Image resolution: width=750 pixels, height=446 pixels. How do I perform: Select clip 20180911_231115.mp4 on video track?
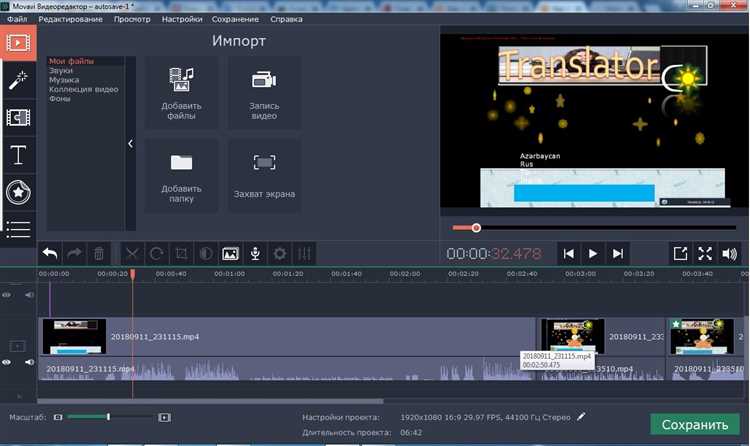point(287,336)
